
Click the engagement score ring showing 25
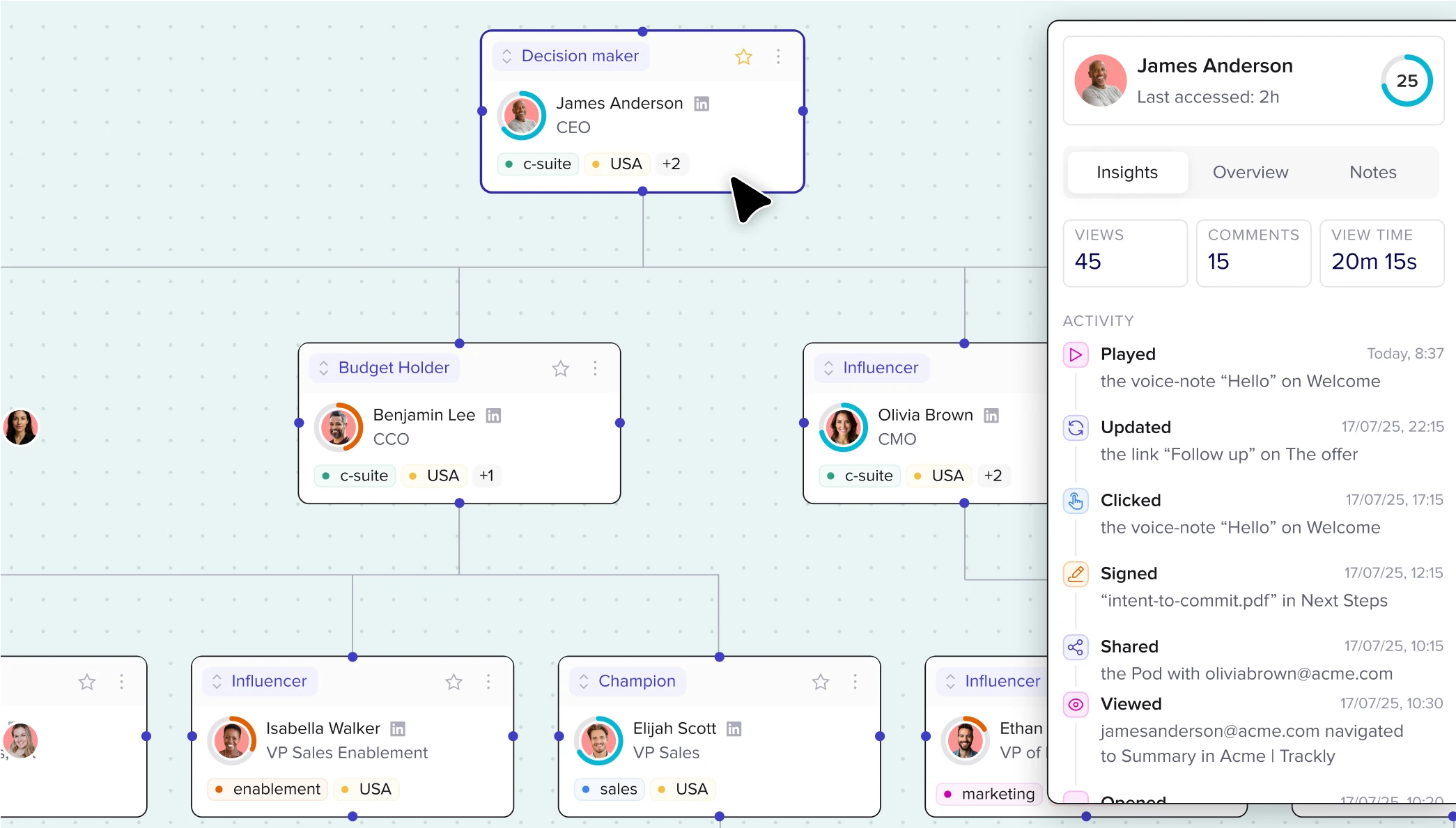(x=1407, y=81)
